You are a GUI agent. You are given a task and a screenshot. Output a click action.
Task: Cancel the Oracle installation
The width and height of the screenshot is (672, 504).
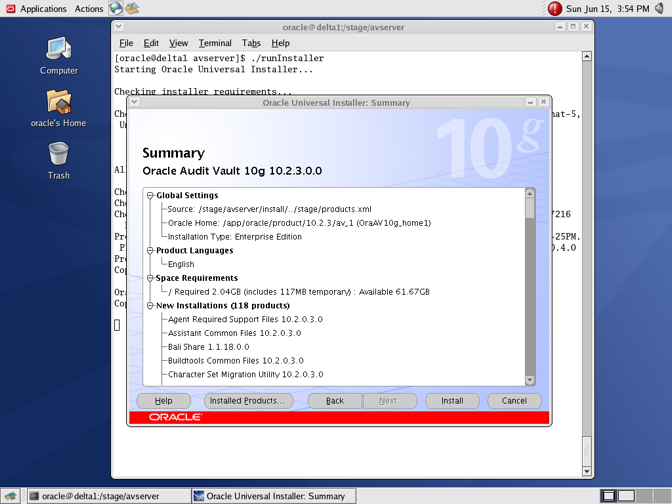point(514,401)
